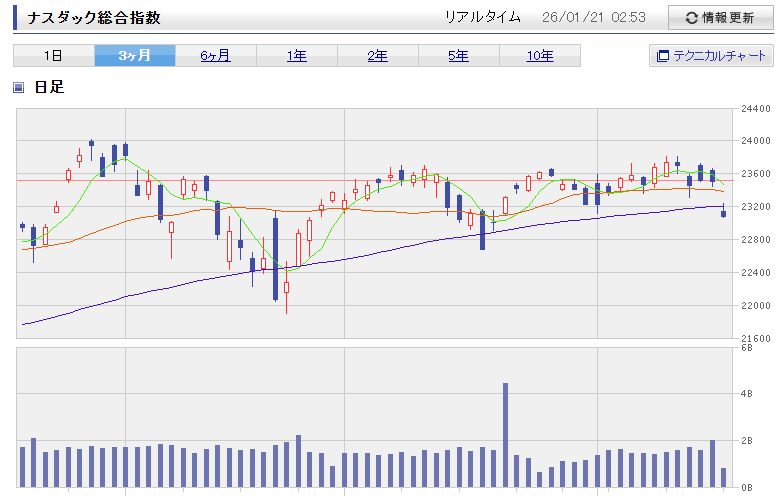This screenshot has height=496, width=780.
Task: Click the window icon on テクニカルチャート button
Action: (663, 56)
